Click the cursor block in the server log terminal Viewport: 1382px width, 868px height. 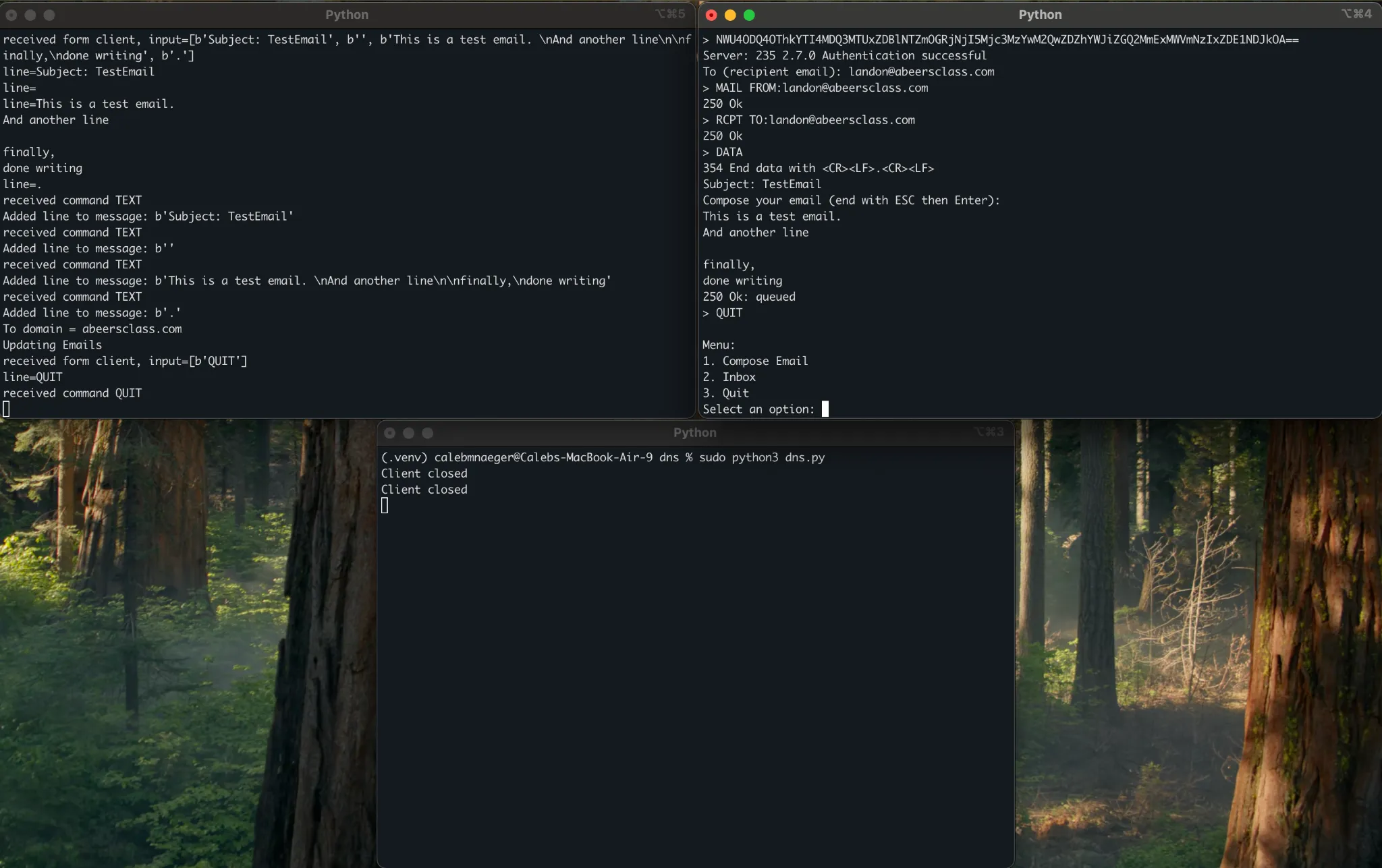tap(6, 409)
